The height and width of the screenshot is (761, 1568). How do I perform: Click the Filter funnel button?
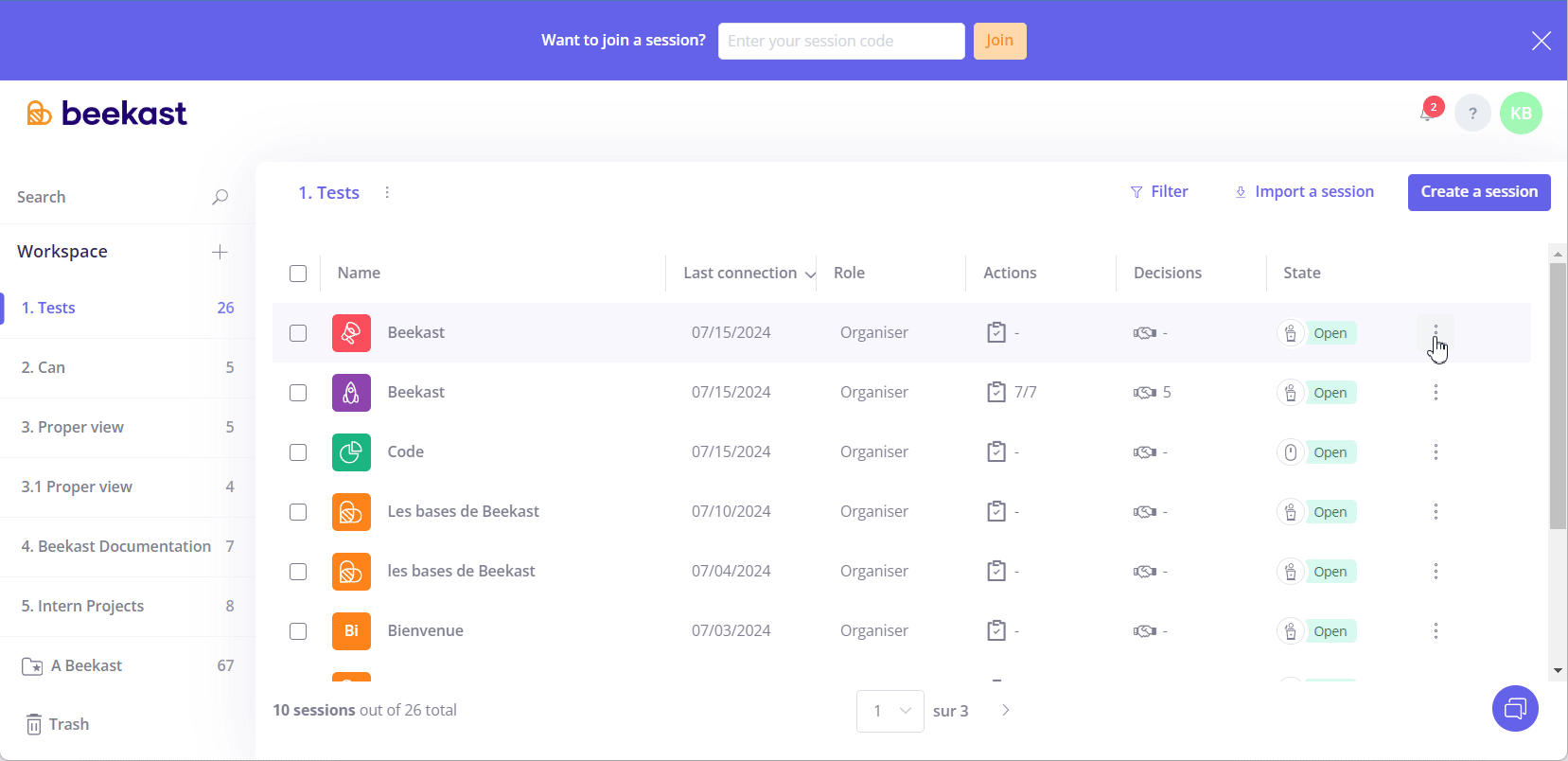coord(1159,192)
